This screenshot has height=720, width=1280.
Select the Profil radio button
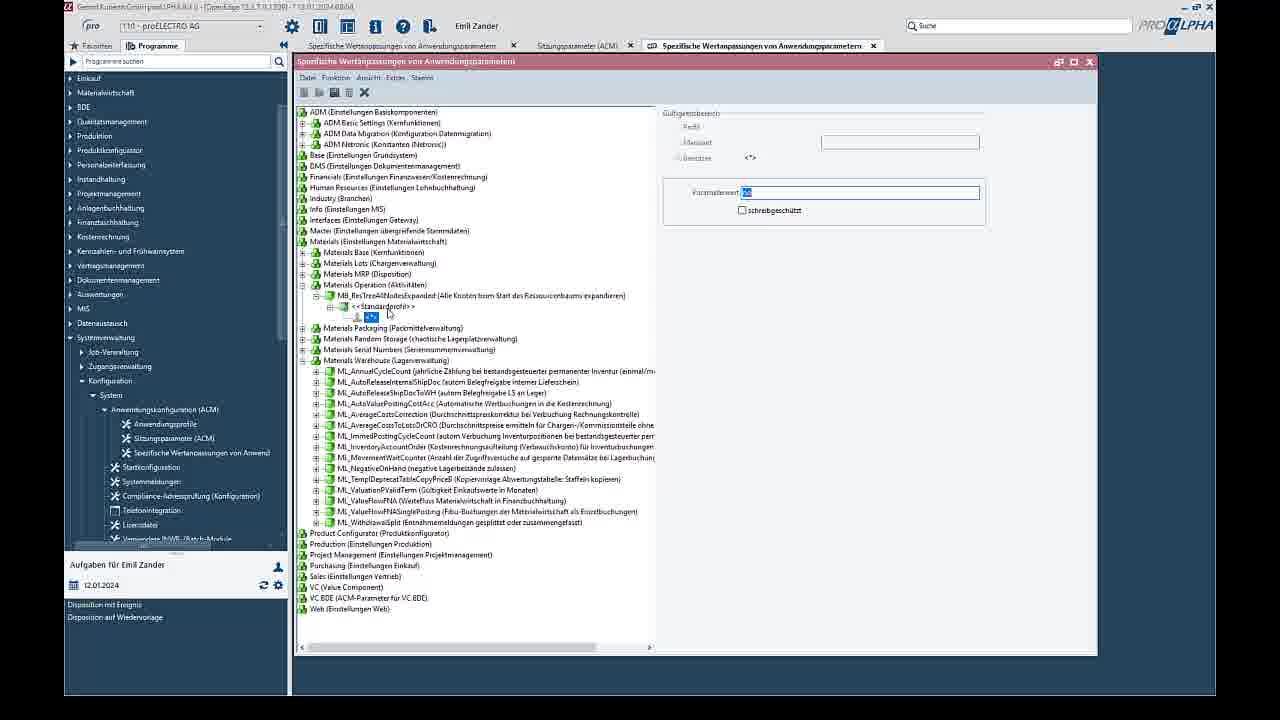[678, 127]
